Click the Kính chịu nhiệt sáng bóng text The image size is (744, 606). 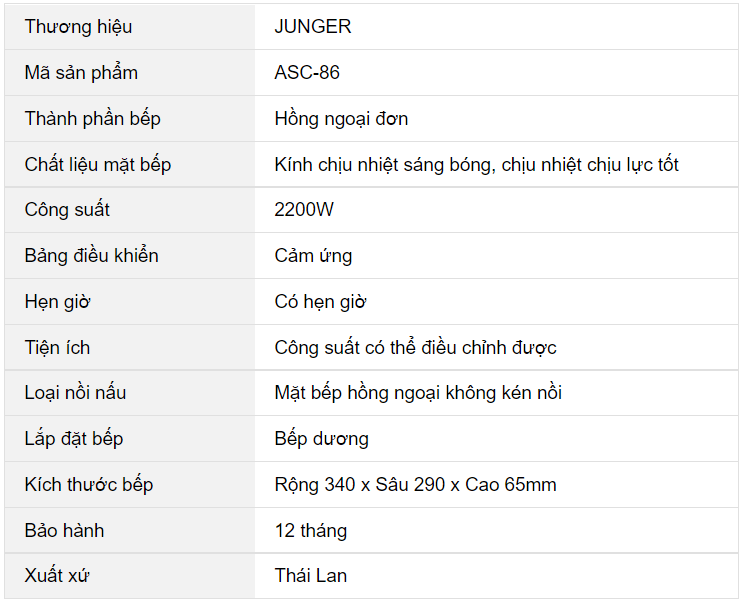click(x=381, y=165)
